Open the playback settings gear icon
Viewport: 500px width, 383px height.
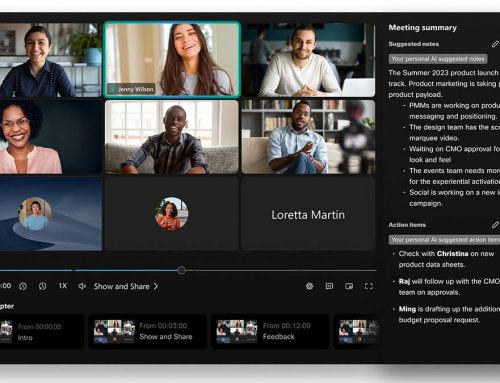pyautogui.click(x=309, y=286)
